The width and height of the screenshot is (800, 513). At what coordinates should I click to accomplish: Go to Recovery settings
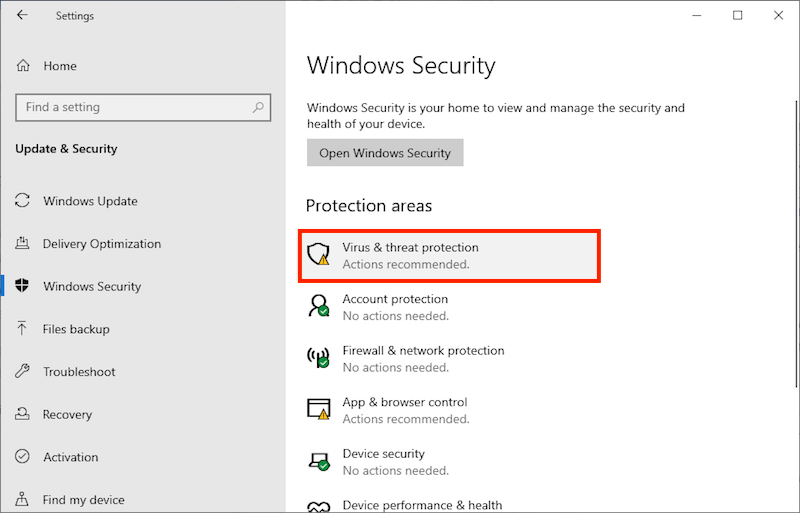click(67, 415)
